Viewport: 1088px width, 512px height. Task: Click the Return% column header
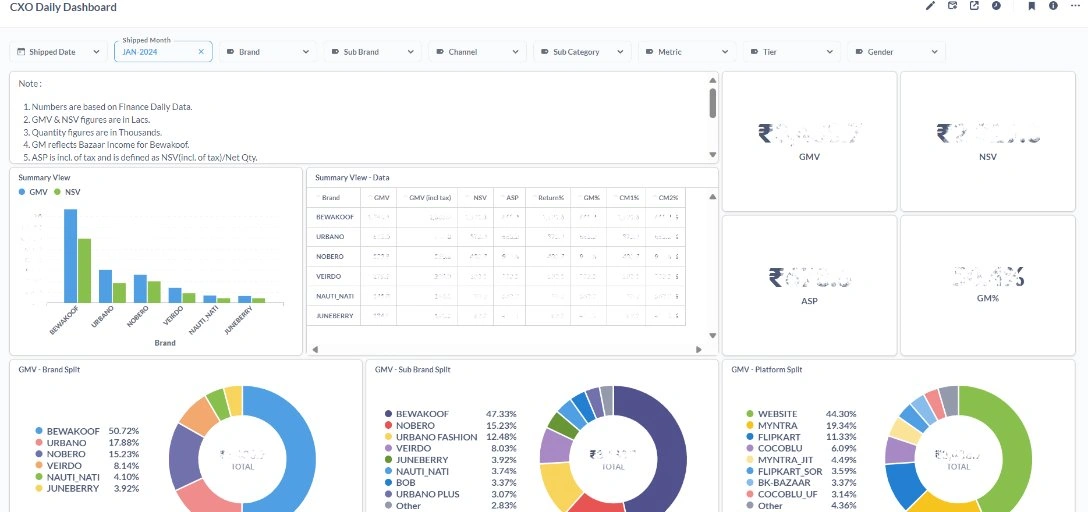(x=551, y=198)
